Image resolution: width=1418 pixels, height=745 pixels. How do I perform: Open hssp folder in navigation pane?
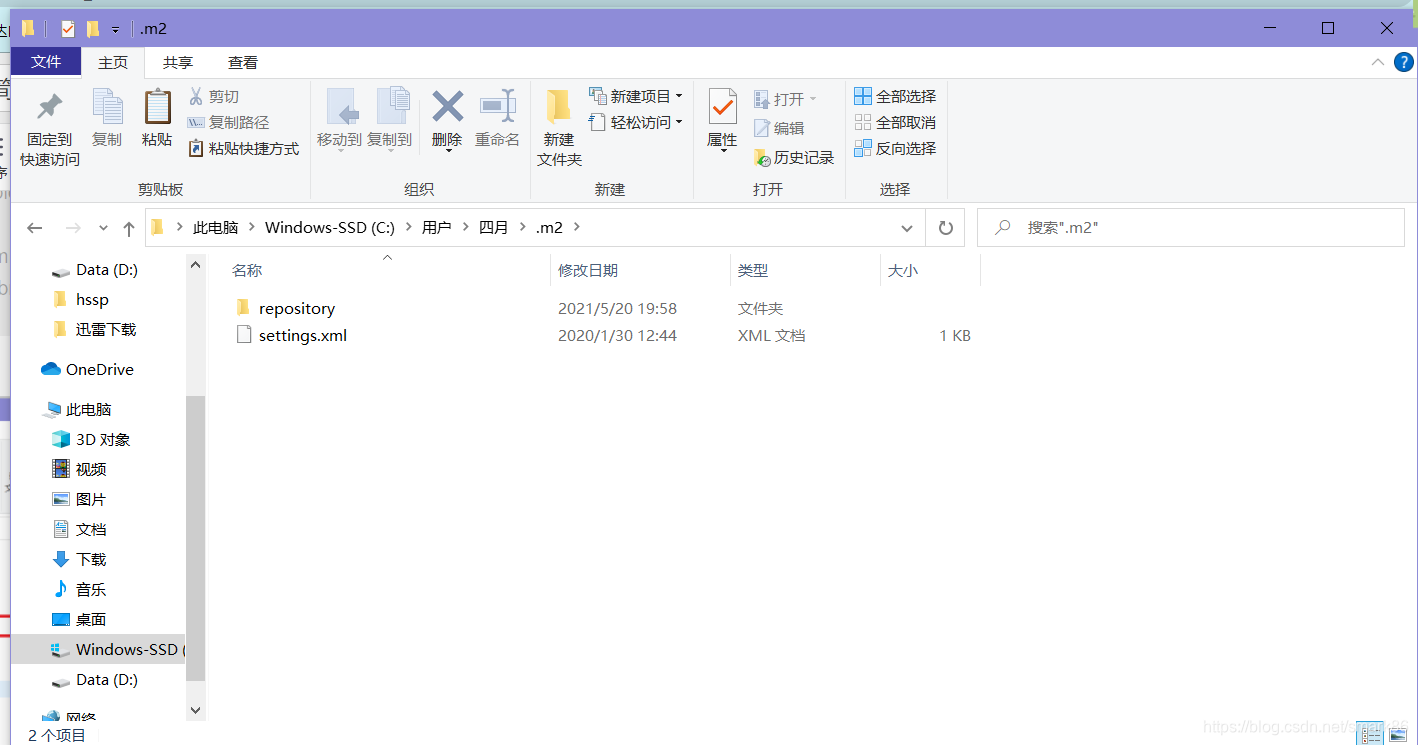[92, 300]
